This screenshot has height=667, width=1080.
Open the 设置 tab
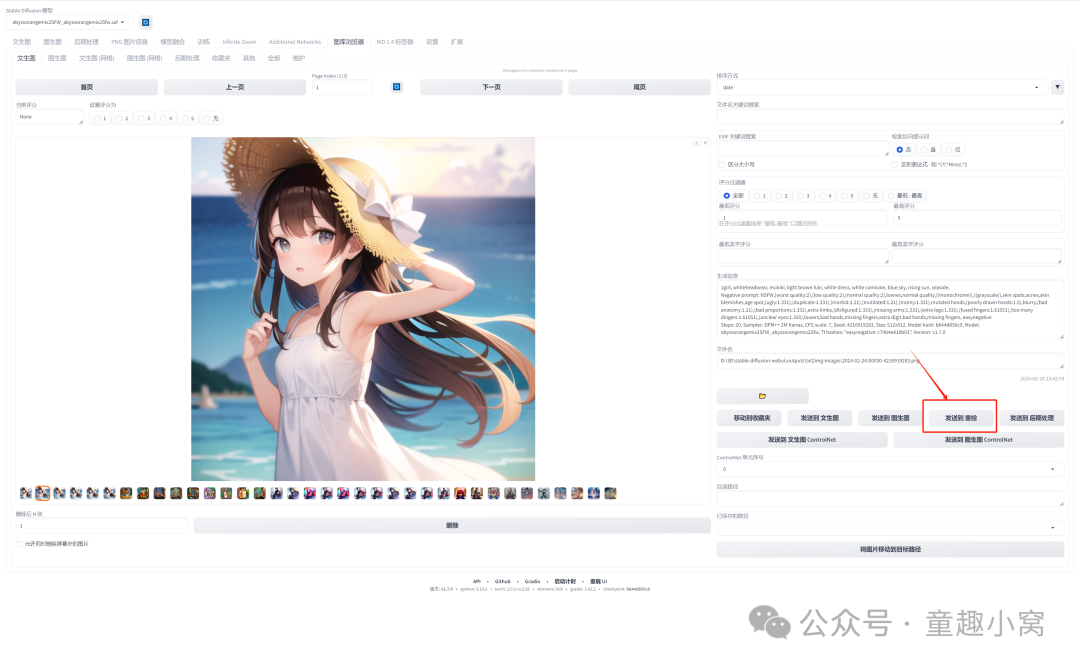coord(432,42)
